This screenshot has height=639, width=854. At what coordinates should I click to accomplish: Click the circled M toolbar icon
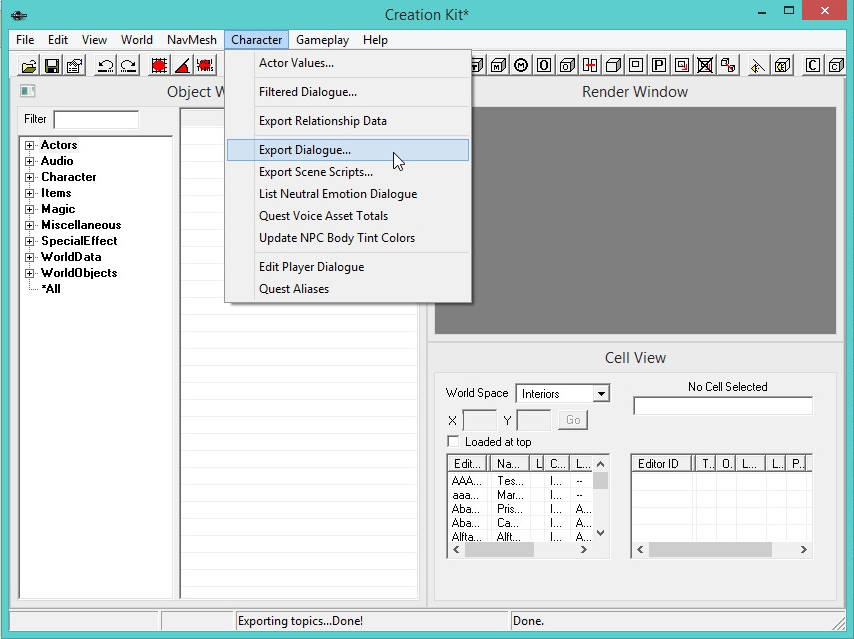coord(521,66)
